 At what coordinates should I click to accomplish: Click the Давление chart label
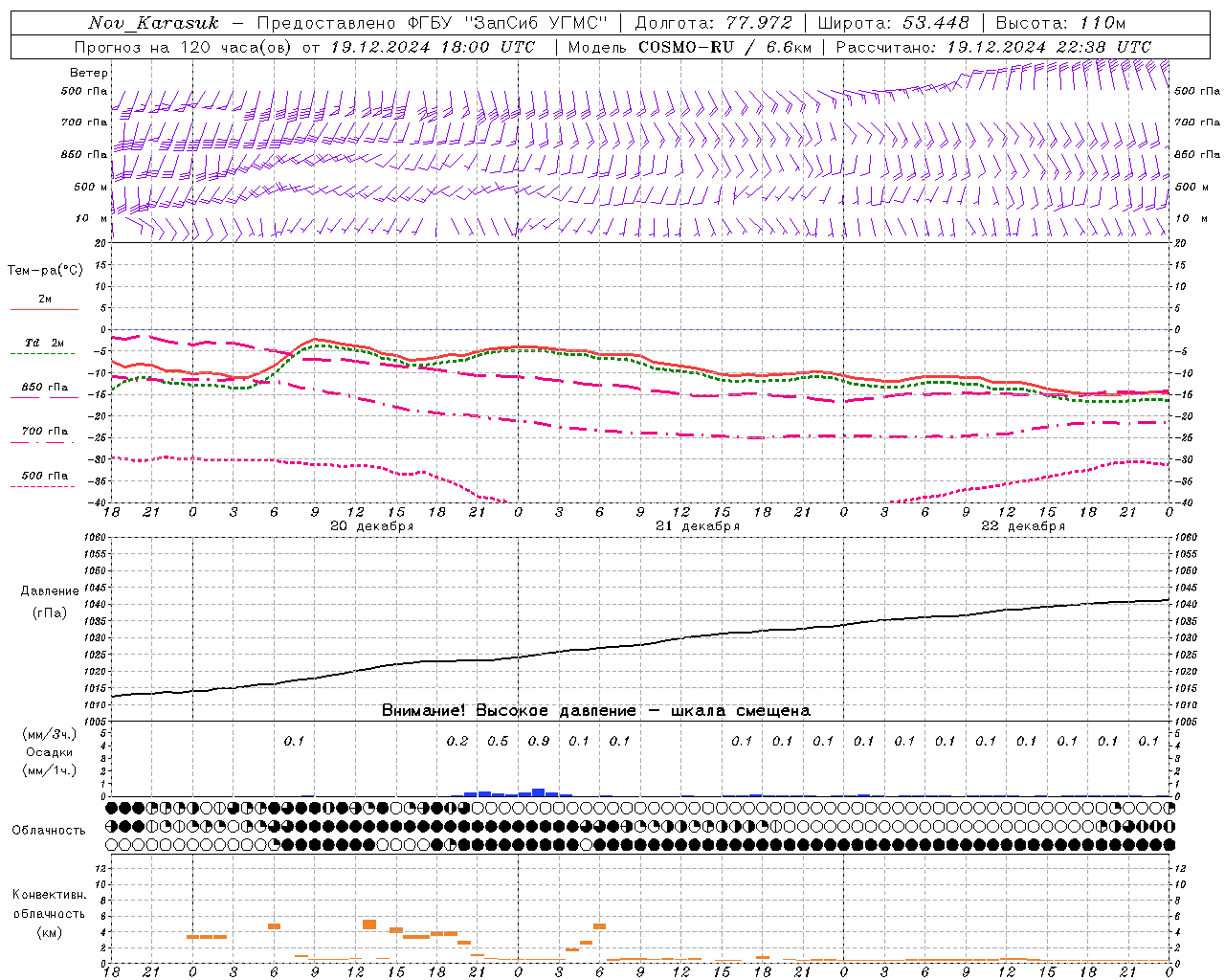tap(50, 591)
